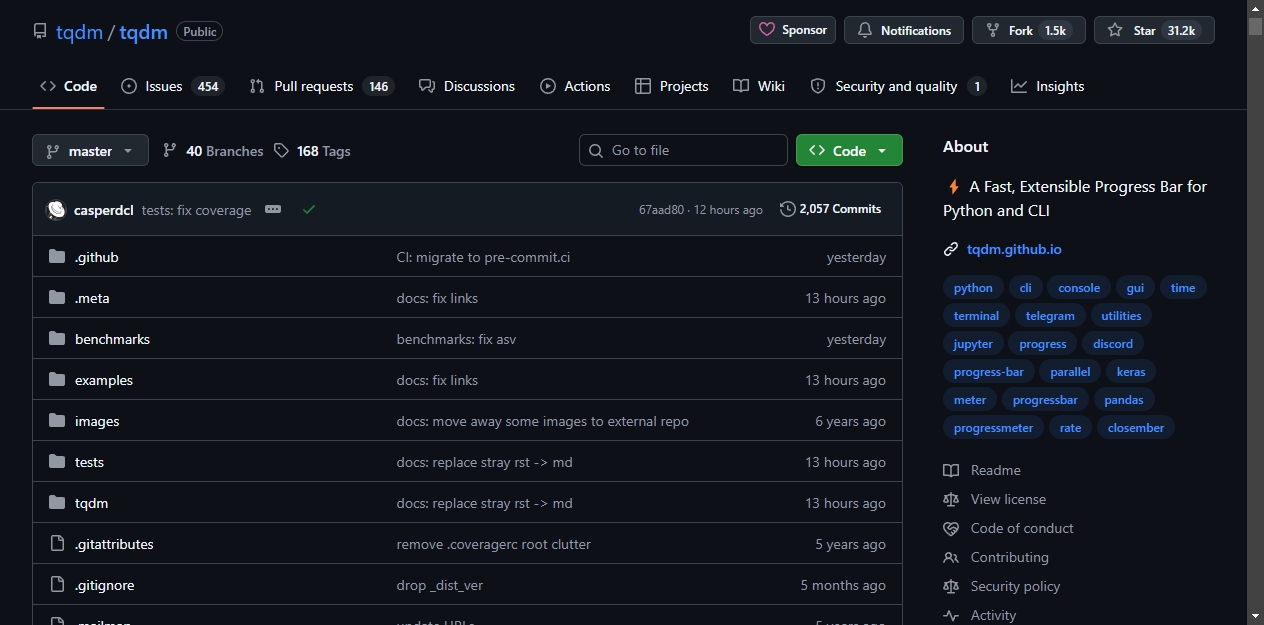The height and width of the screenshot is (625, 1264).
Task: Click the link chain icon beside tqdm.github.io
Action: tap(951, 249)
